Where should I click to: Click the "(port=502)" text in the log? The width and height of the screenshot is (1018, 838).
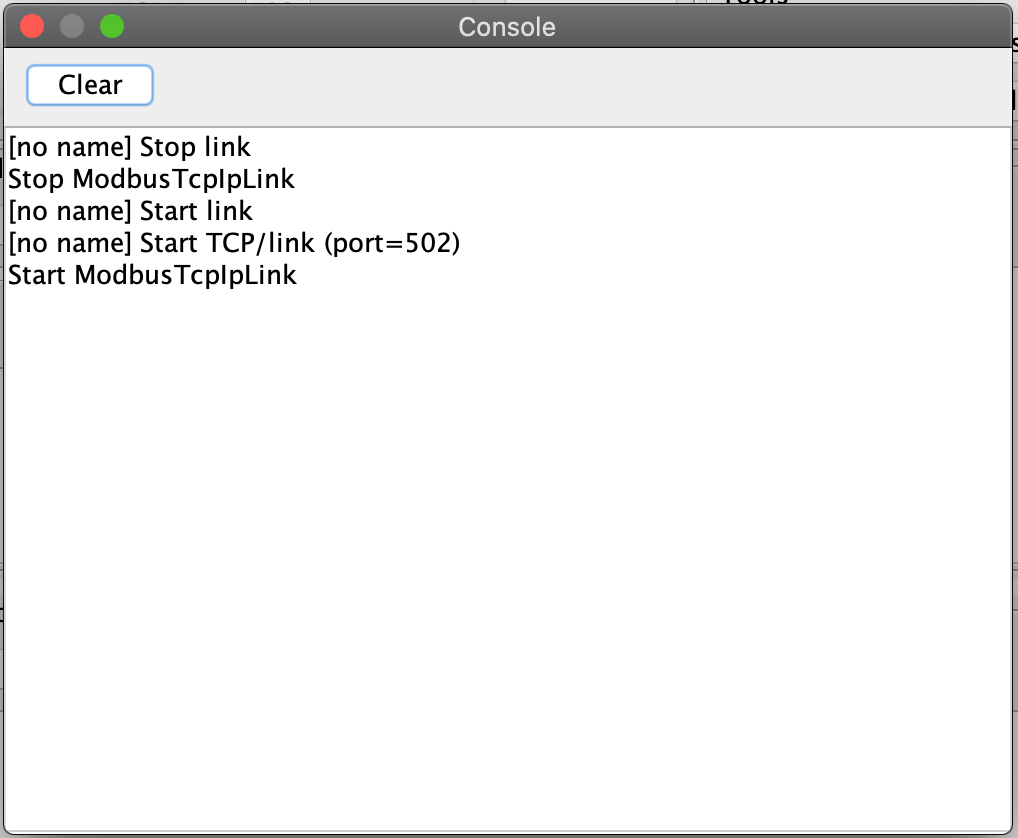click(x=392, y=243)
